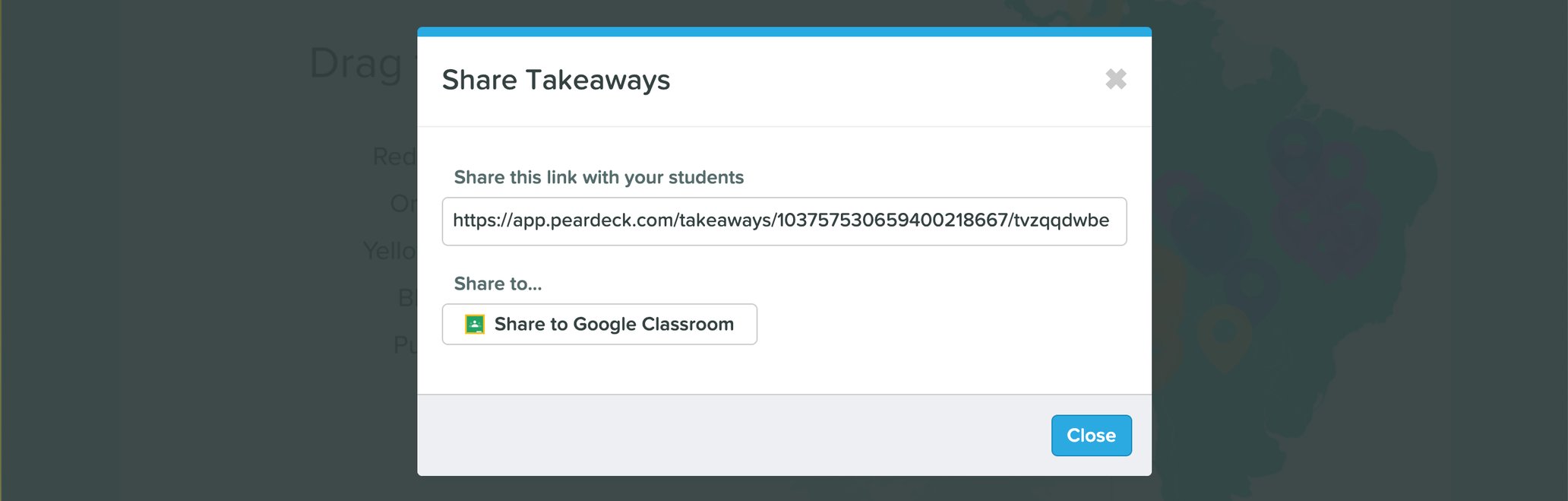Click the Share to... section label
Image resolution: width=1568 pixels, height=501 pixels.
tap(498, 284)
